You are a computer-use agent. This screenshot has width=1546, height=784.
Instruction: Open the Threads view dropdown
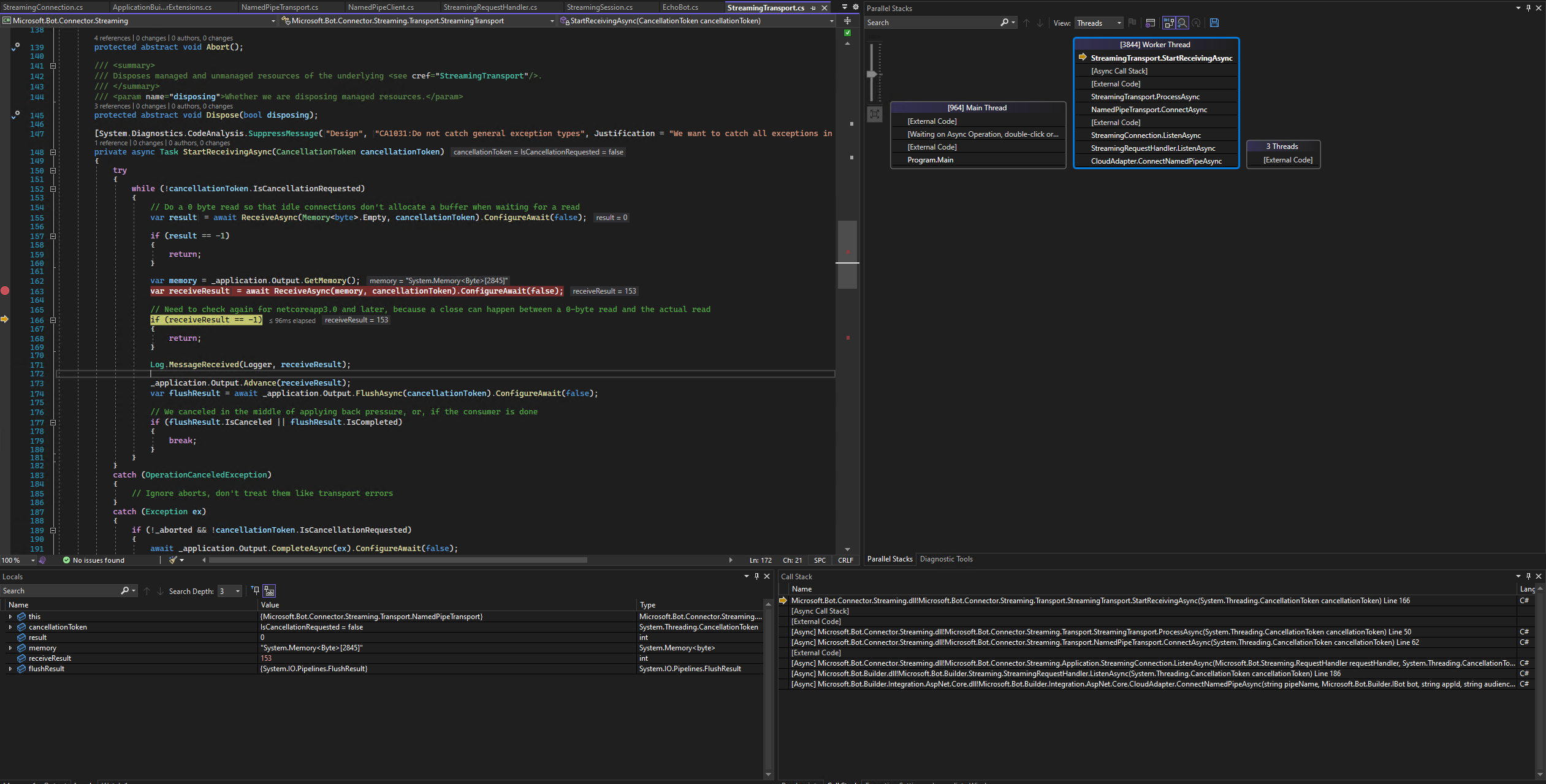coord(1118,23)
